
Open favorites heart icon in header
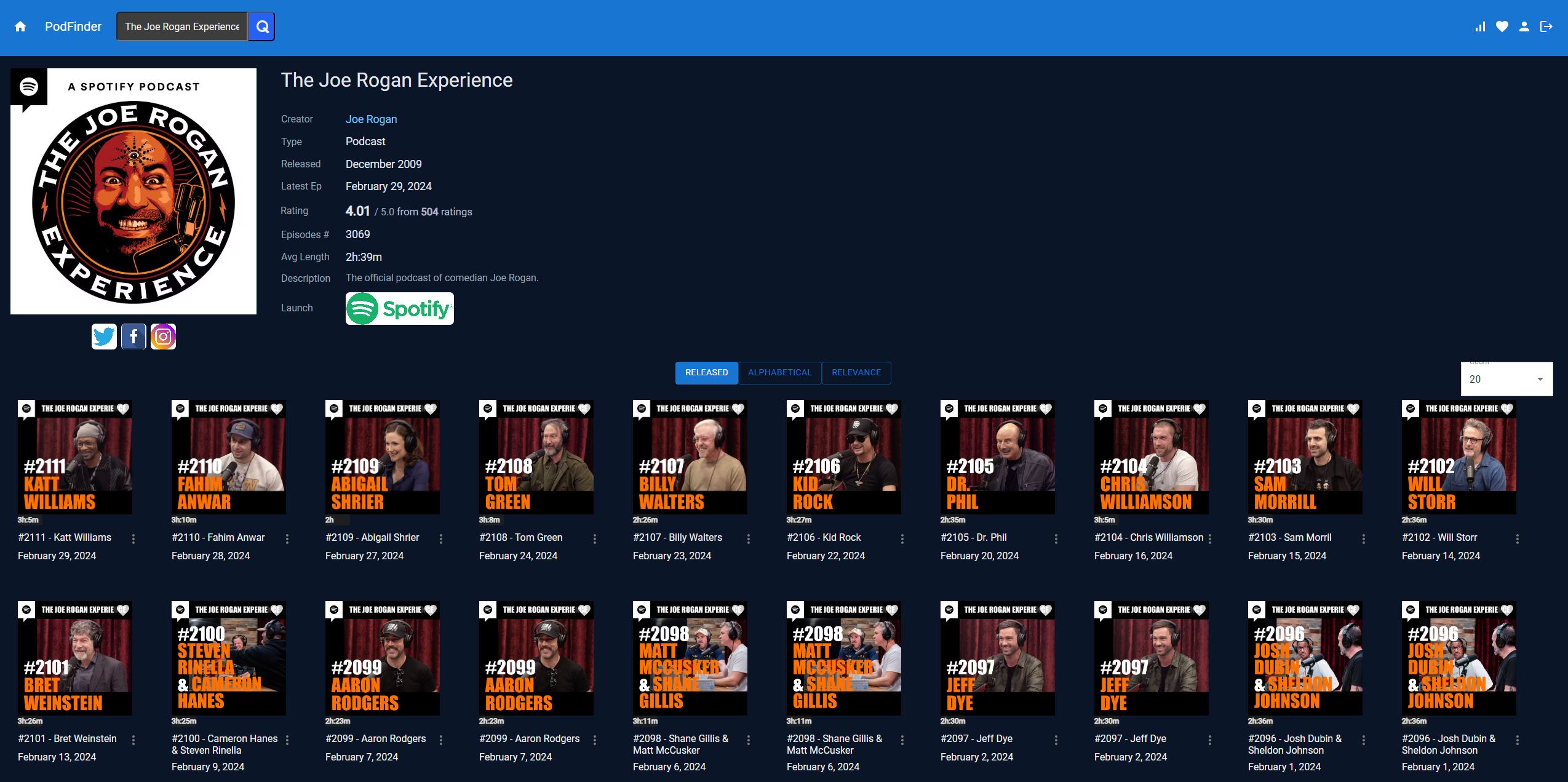point(1502,26)
